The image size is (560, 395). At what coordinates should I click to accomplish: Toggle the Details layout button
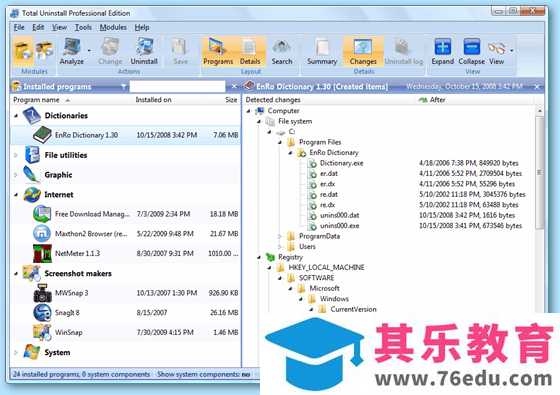[250, 52]
